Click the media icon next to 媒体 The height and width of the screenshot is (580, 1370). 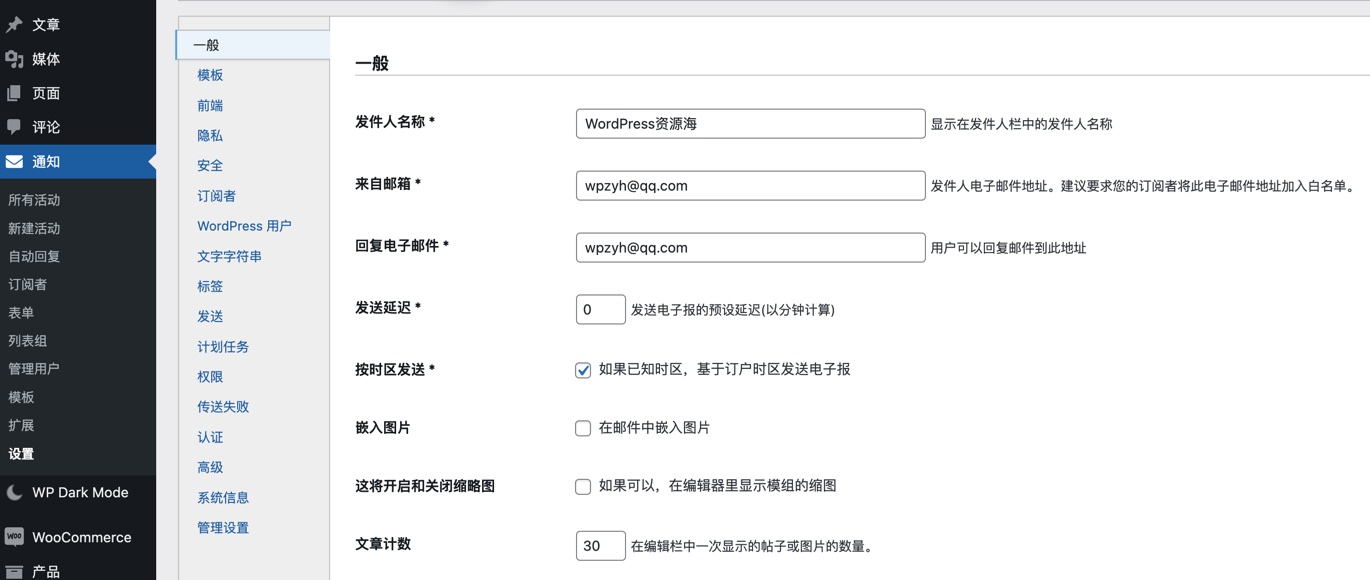pyautogui.click(x=14, y=59)
